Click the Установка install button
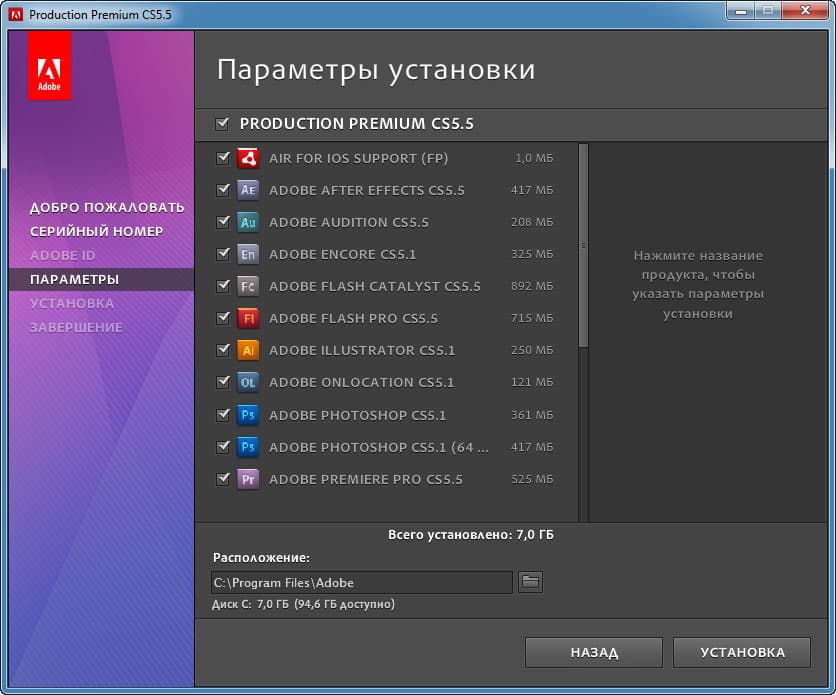836x695 pixels. coord(742,652)
